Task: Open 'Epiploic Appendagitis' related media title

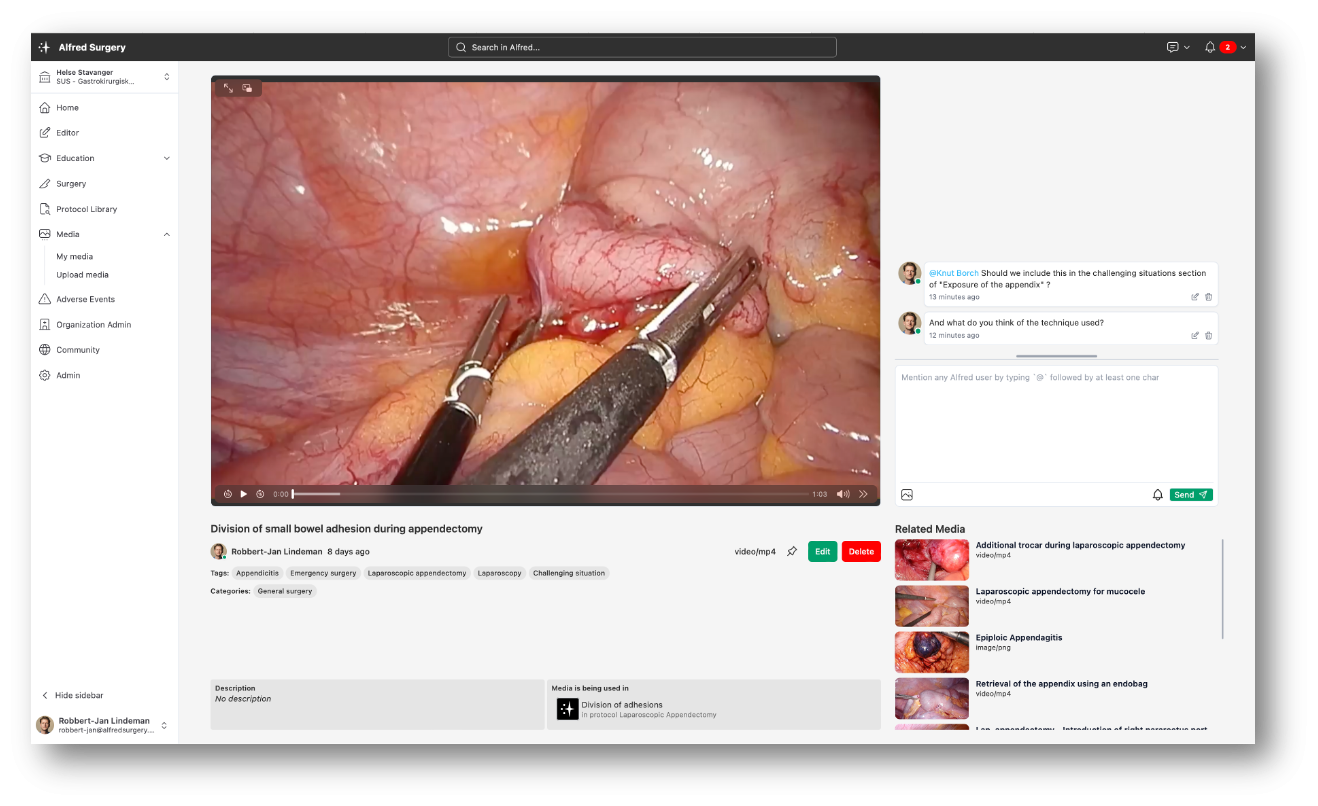Action: coord(1019,637)
